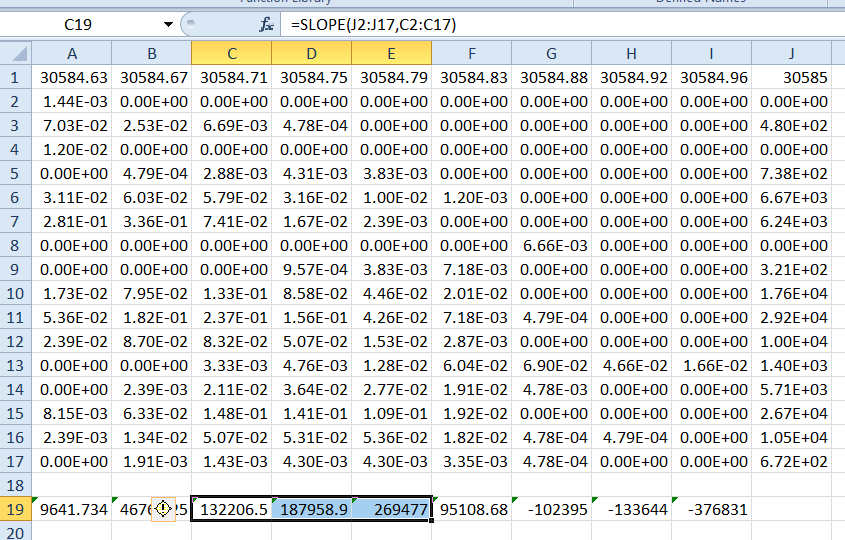Click the formula bar with SLOPE formula
Viewport: 845px width, 540px height.
560,24
